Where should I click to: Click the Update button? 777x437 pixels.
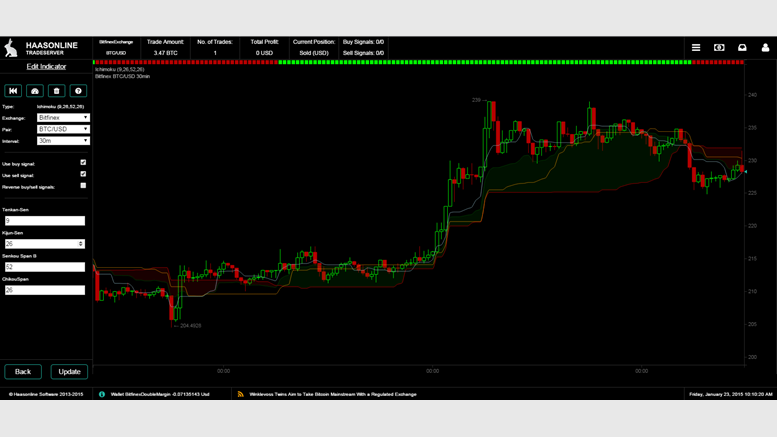69,372
